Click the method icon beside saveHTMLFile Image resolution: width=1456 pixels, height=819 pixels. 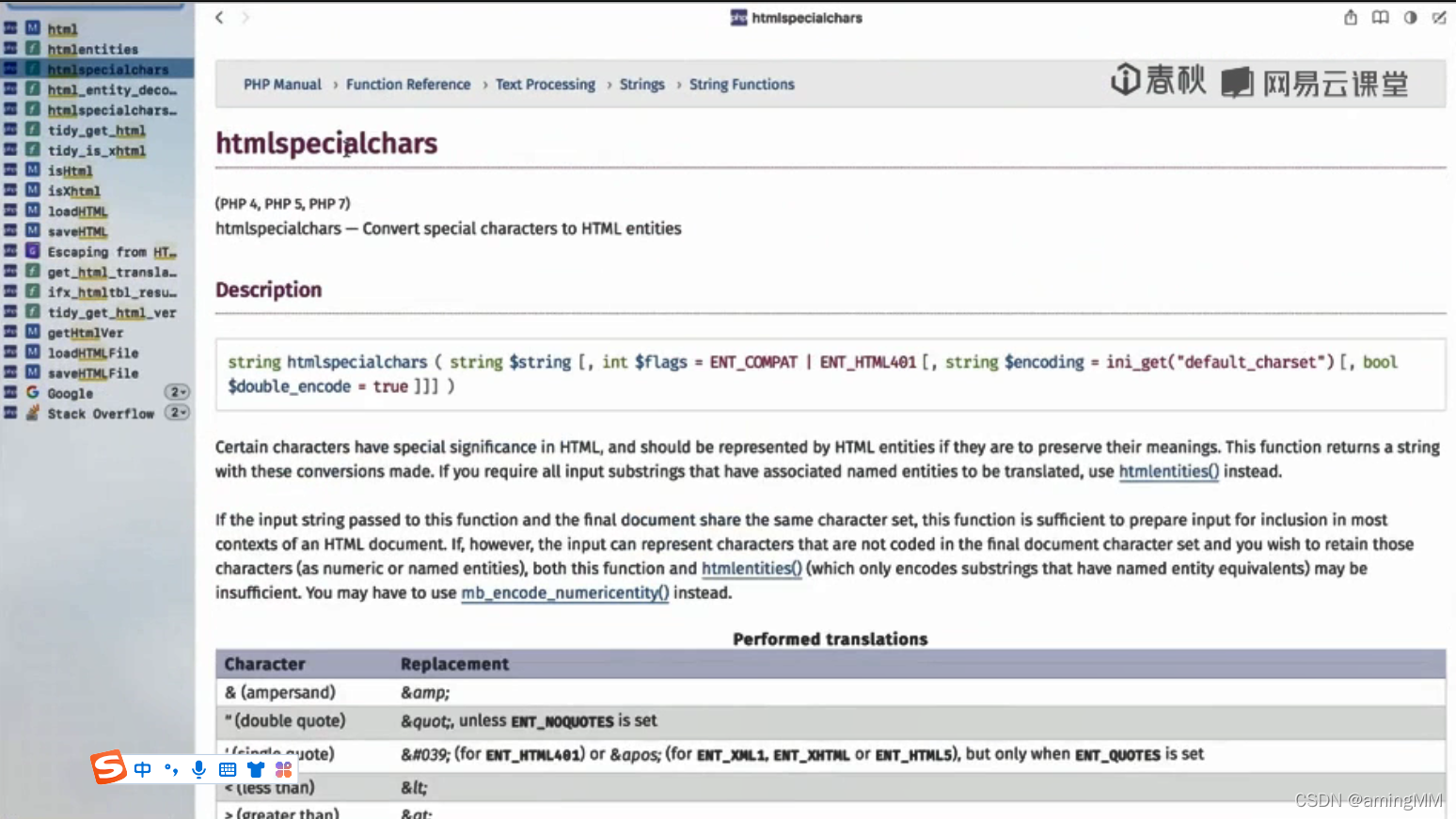[33, 372]
